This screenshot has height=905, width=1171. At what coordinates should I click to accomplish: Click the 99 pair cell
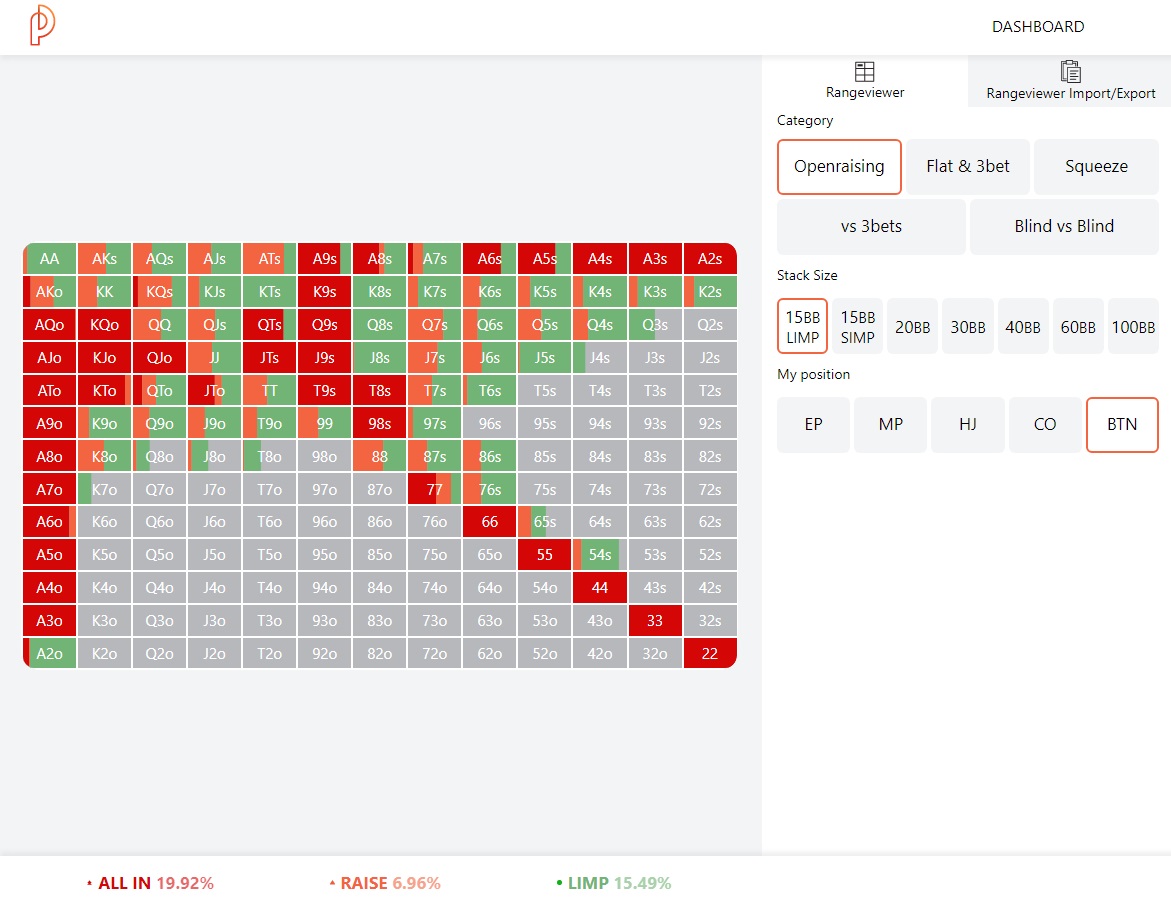point(324,423)
